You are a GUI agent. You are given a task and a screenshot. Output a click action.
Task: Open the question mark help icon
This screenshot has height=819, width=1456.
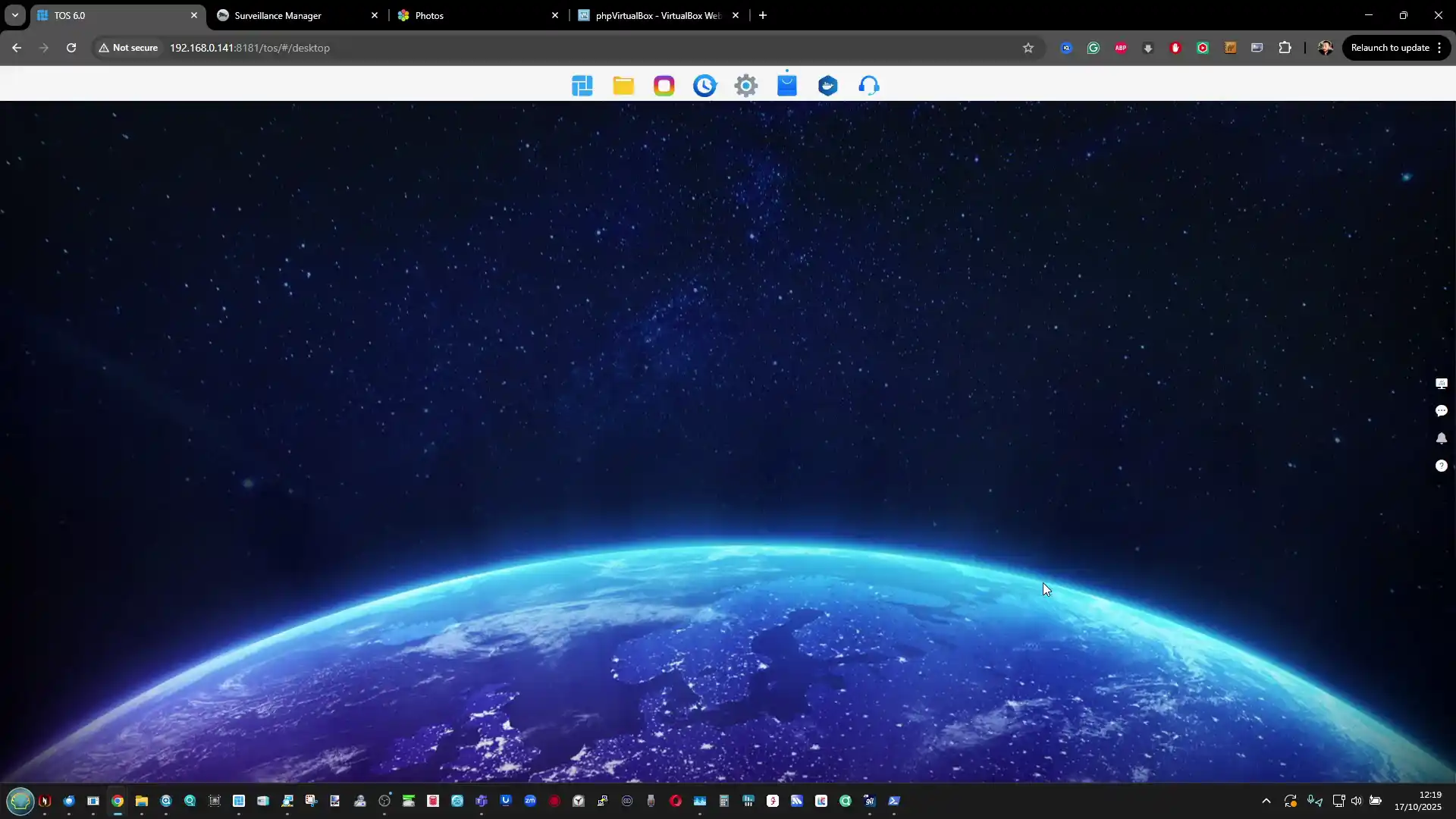pyautogui.click(x=1441, y=466)
